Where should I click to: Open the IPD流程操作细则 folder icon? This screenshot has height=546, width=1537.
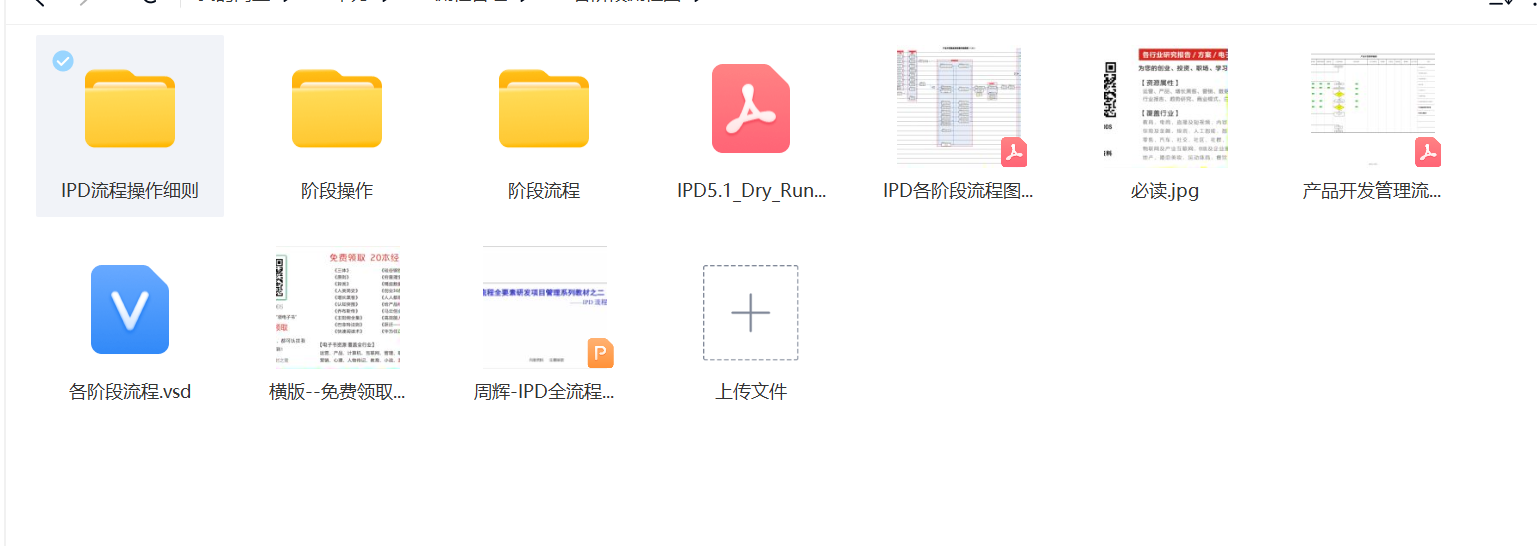click(130, 108)
